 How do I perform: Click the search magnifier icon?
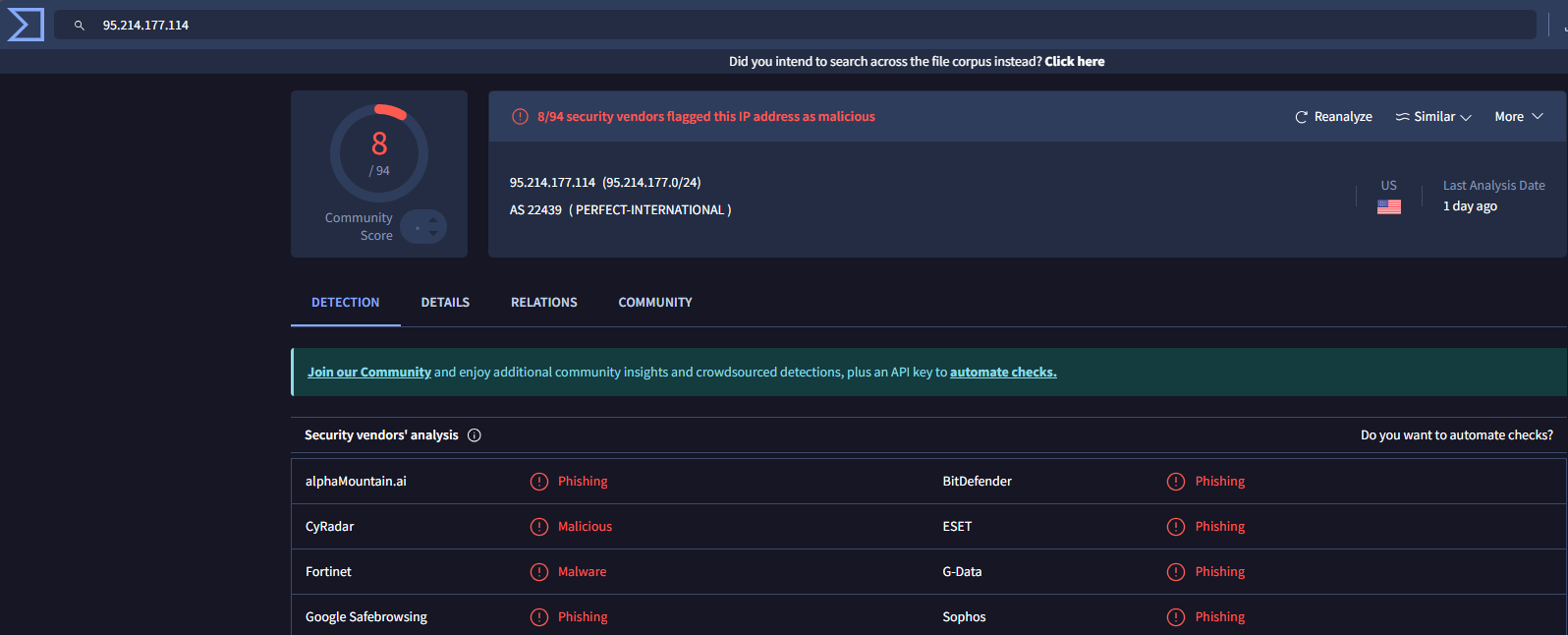click(x=80, y=26)
